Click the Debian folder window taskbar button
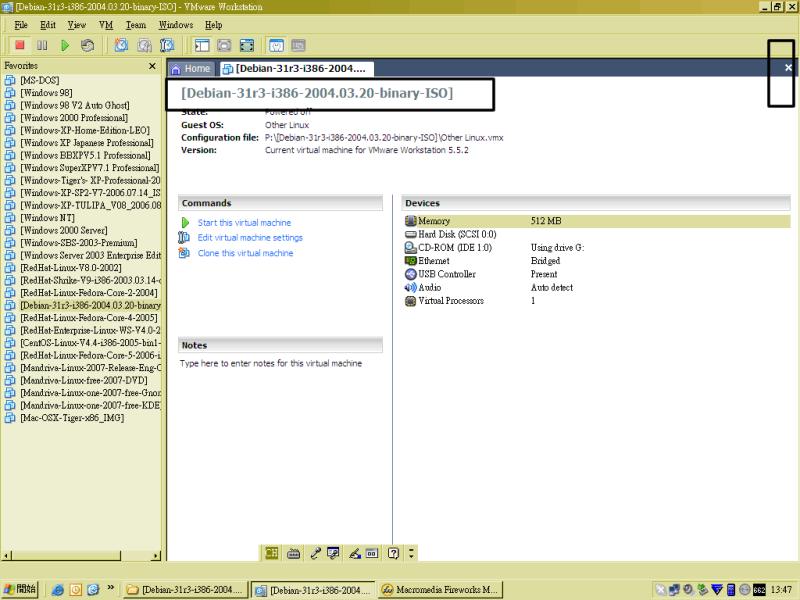The height and width of the screenshot is (600, 800). 186,590
